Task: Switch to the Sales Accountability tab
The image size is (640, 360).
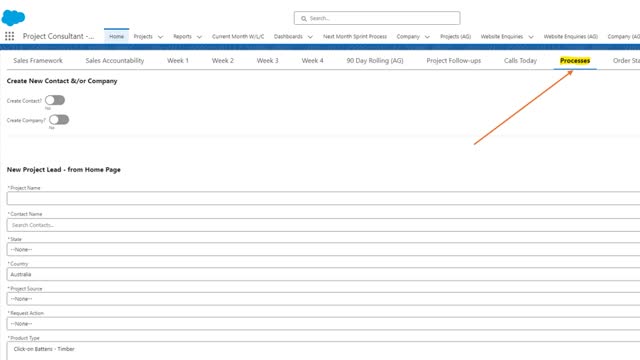Action: (115, 60)
